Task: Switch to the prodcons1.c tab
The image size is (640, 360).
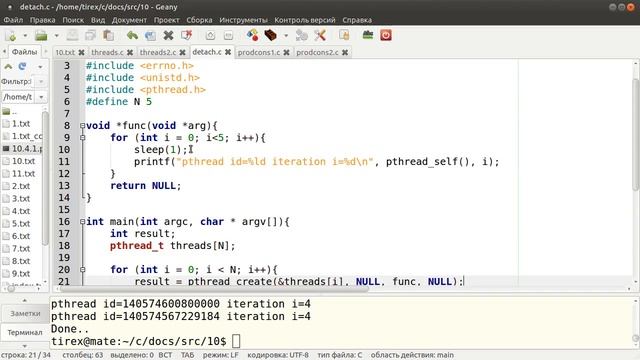Action: 259,52
